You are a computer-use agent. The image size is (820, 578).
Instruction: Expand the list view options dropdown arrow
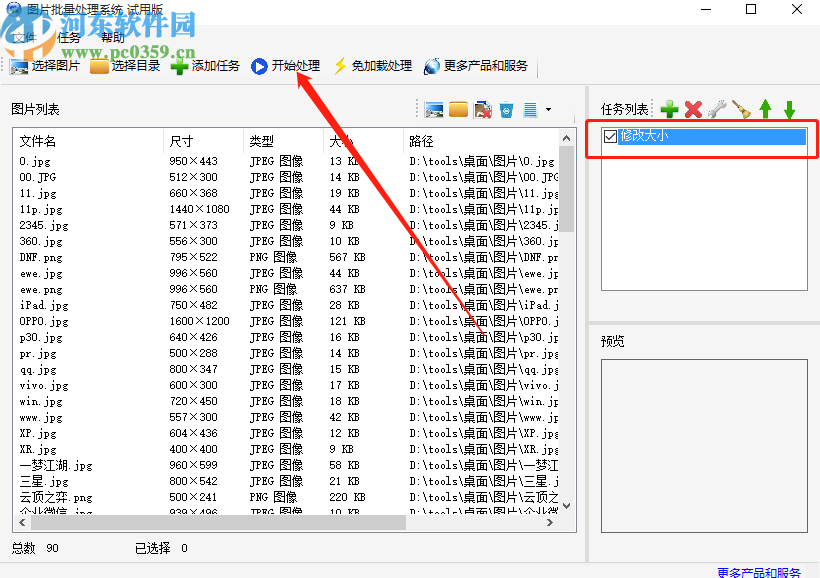(548, 110)
